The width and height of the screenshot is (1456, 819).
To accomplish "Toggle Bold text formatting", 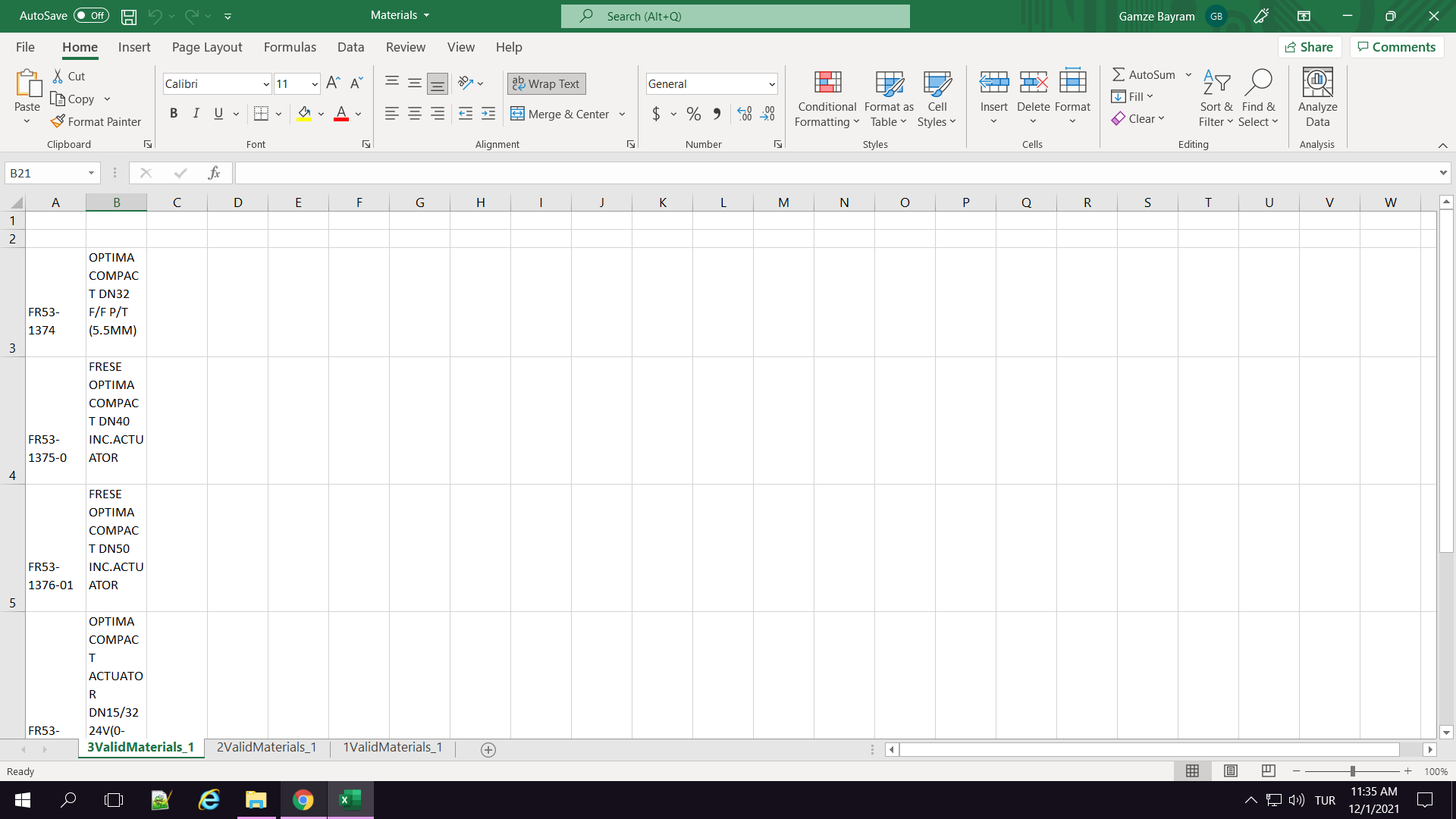I will pyautogui.click(x=173, y=113).
